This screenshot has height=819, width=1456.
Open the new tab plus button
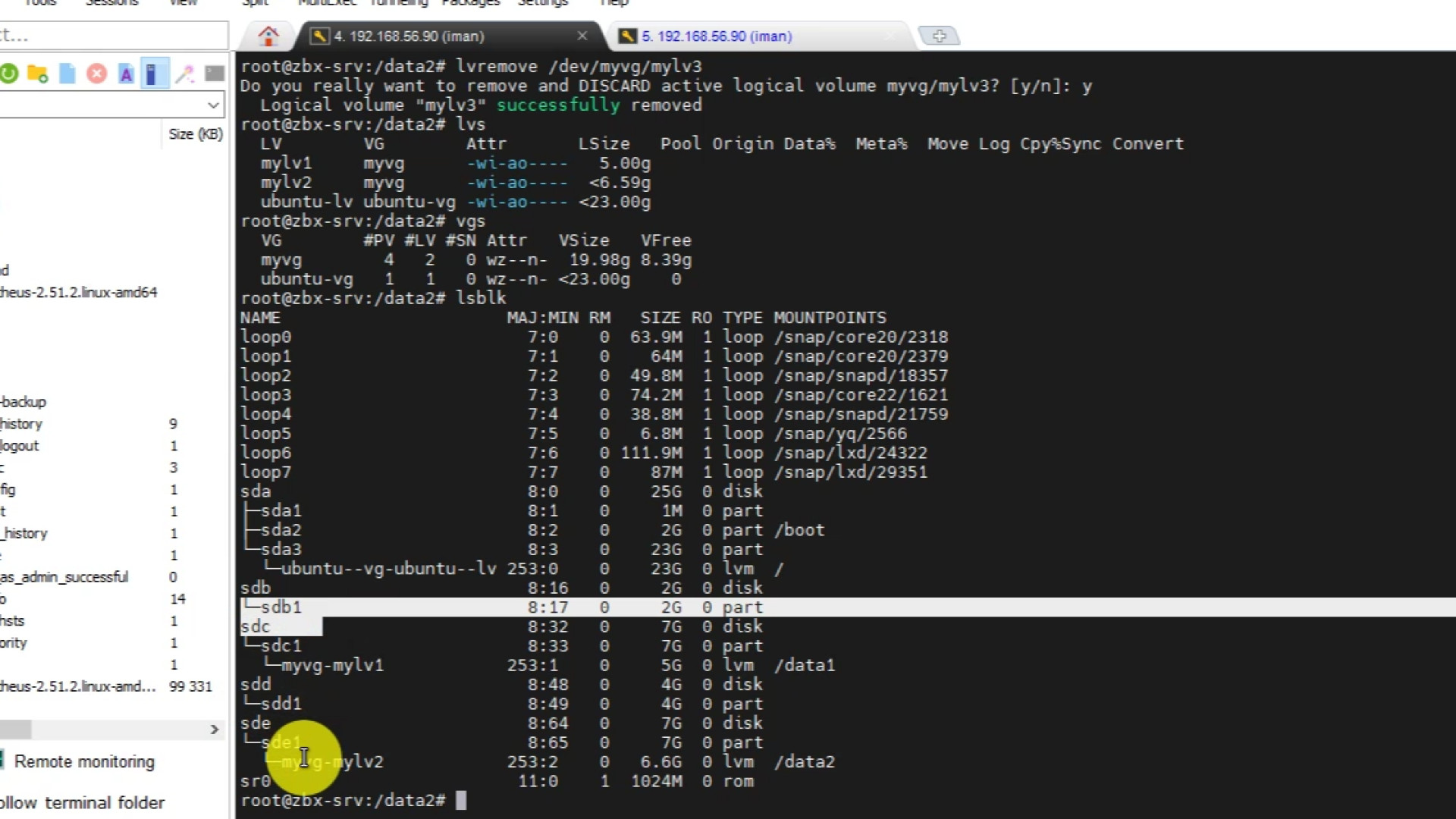click(939, 36)
